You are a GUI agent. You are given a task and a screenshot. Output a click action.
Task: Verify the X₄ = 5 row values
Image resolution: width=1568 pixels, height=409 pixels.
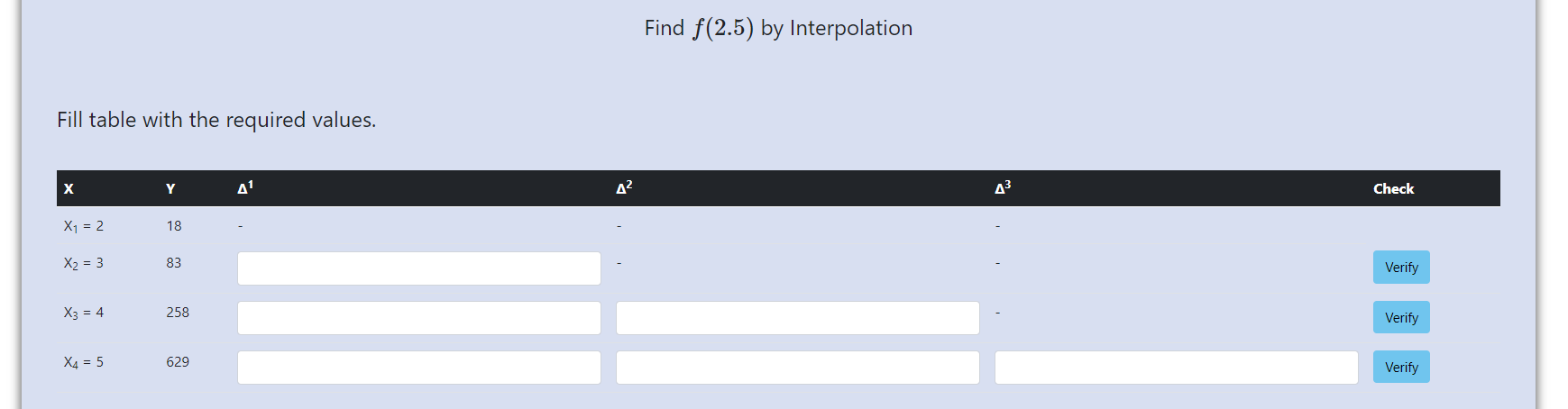pos(1401,368)
